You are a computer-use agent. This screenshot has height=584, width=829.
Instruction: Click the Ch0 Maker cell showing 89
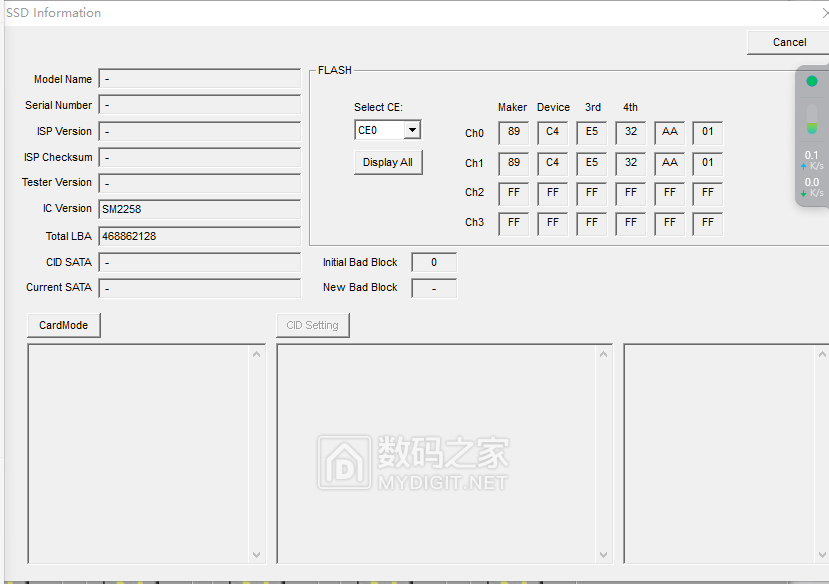coord(513,132)
